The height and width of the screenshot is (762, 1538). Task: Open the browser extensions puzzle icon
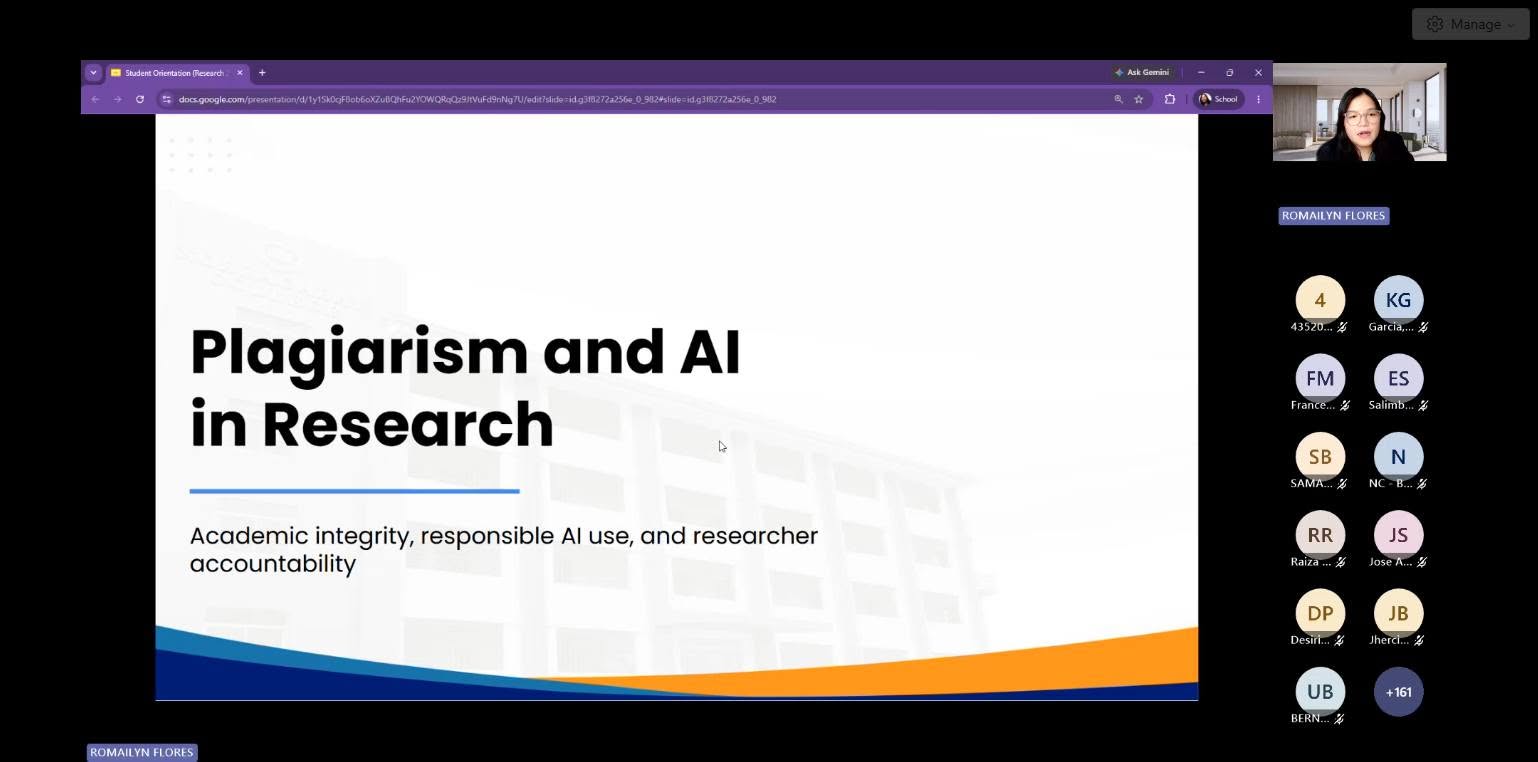[x=1169, y=99]
